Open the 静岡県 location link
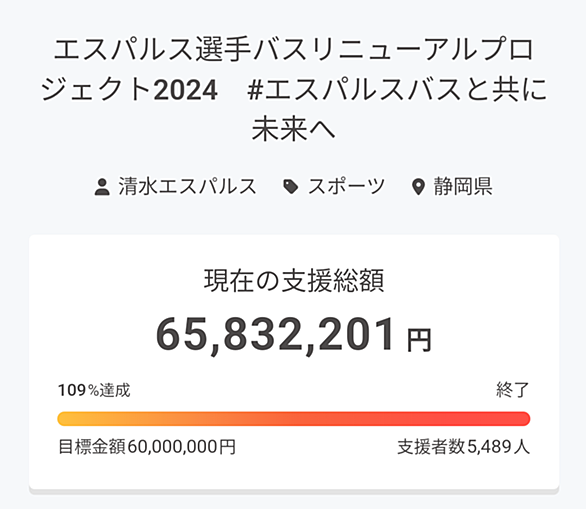 [x=463, y=186]
